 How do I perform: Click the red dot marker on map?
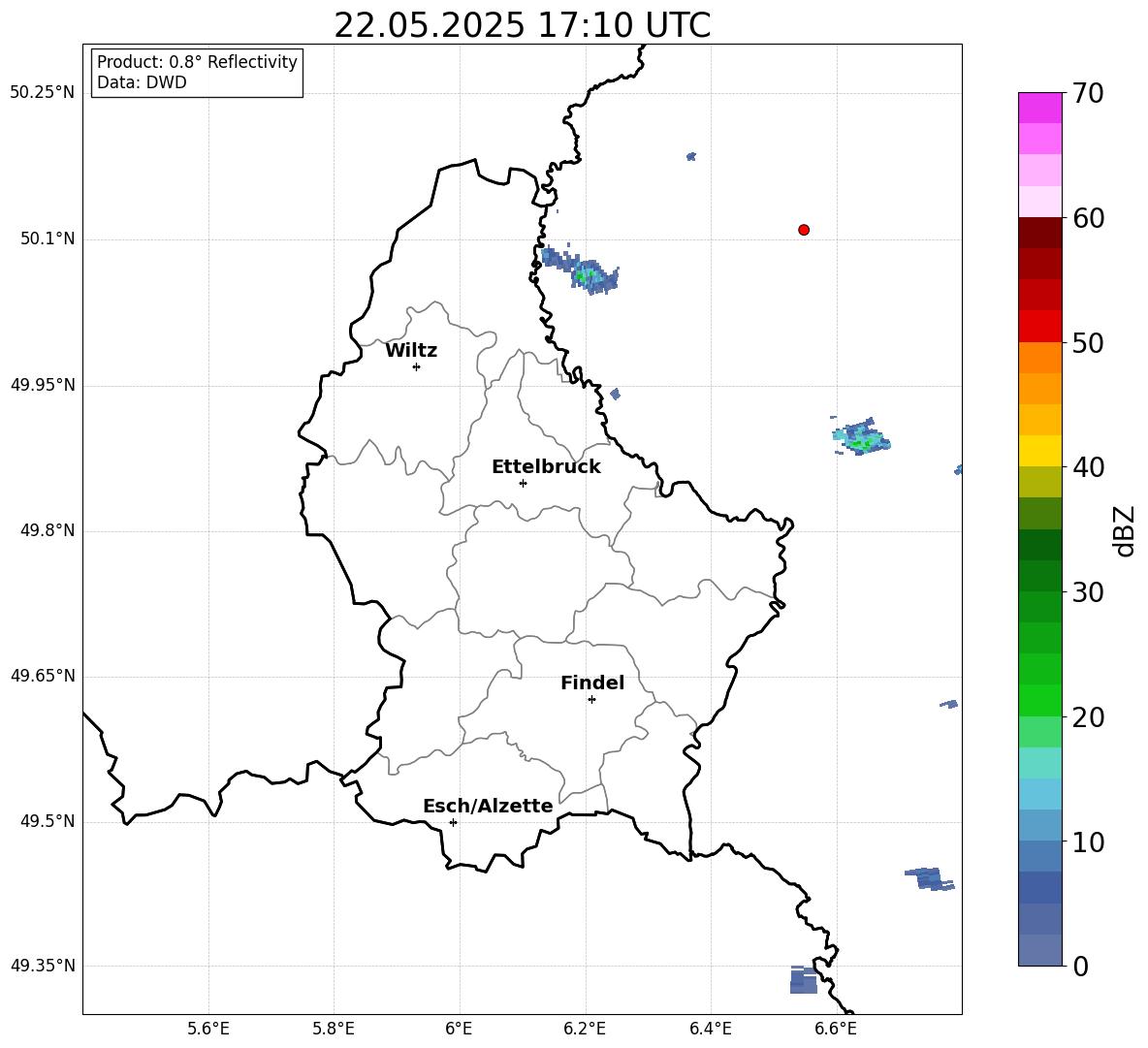click(804, 230)
